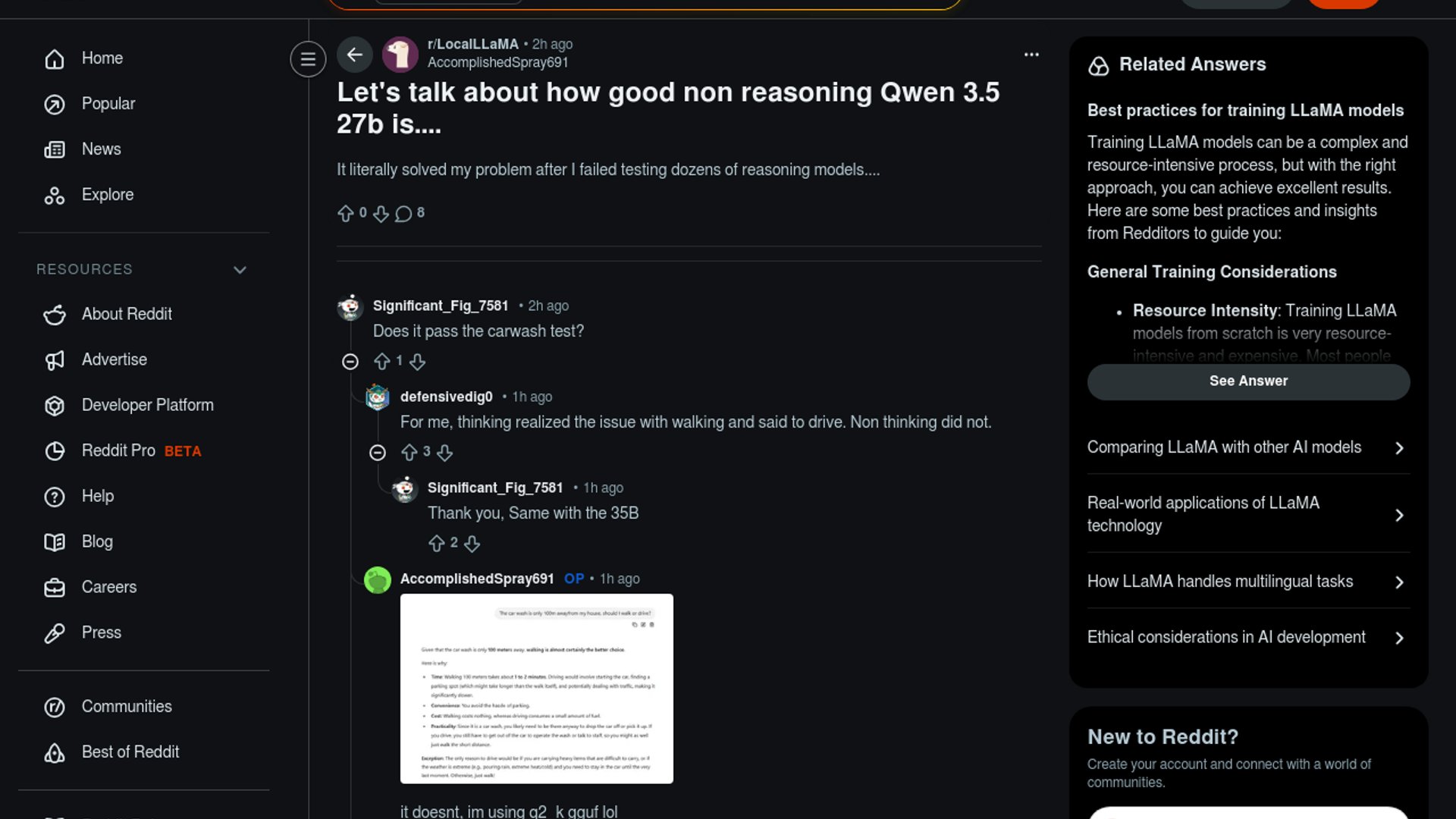This screenshot has height=819, width=1456.
Task: Toggle the sidebar with the hamburger button
Action: pyautogui.click(x=308, y=58)
